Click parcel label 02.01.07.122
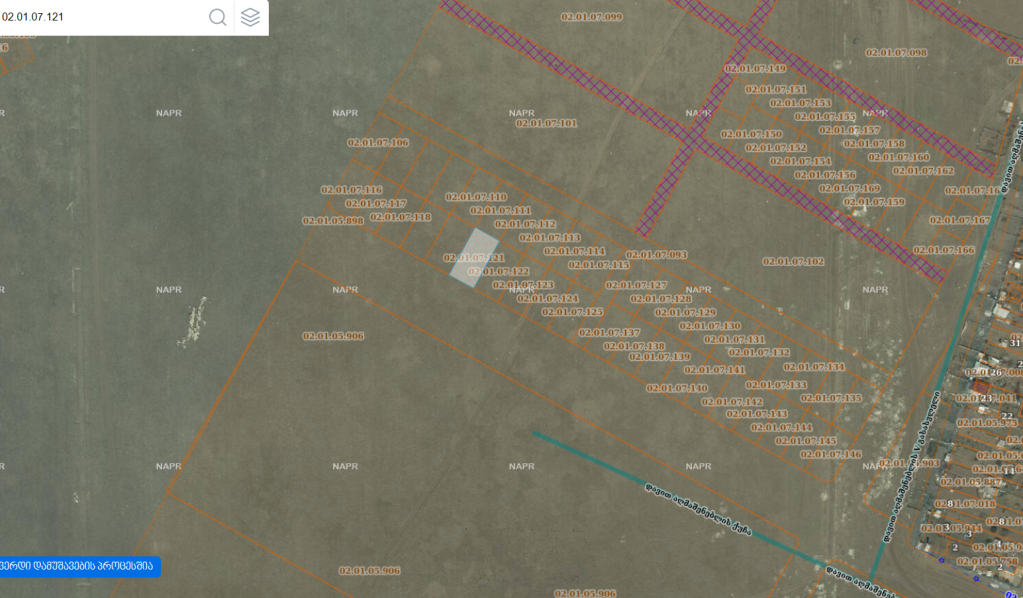This screenshot has height=598, width=1023. pos(498,271)
